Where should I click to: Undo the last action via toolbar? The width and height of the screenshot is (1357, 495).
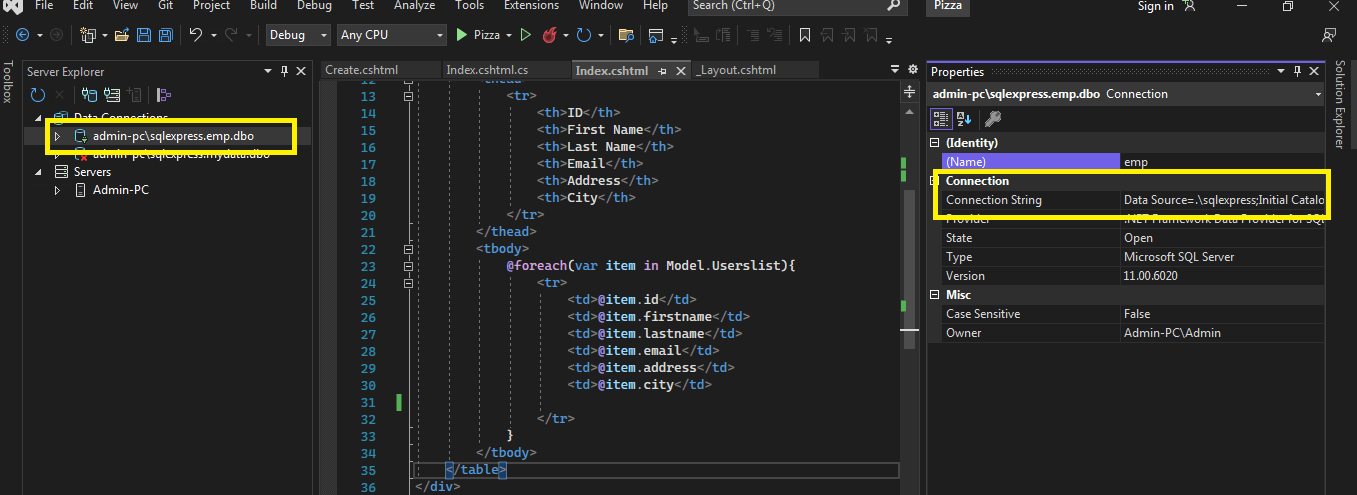pyautogui.click(x=196, y=35)
